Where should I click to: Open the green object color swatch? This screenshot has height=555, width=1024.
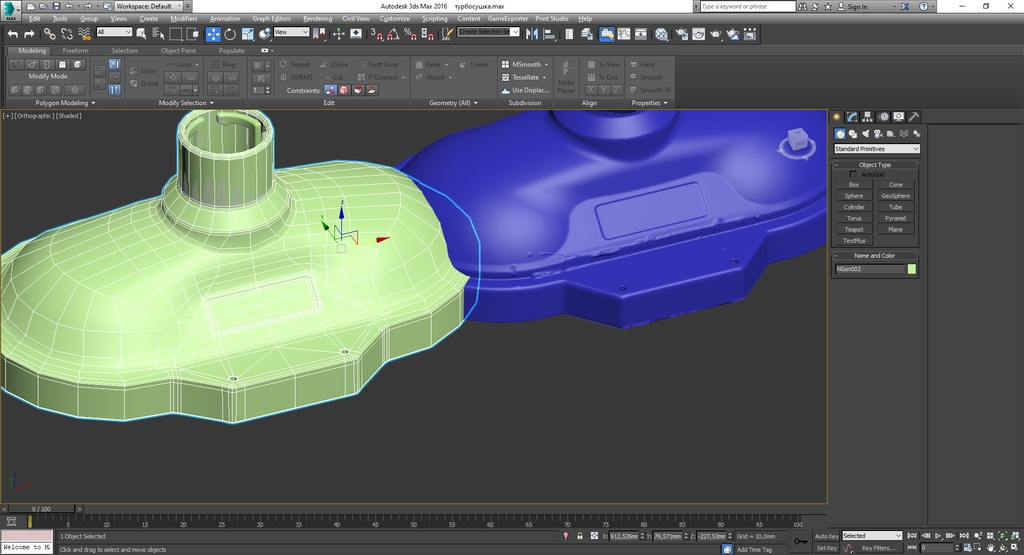point(912,269)
